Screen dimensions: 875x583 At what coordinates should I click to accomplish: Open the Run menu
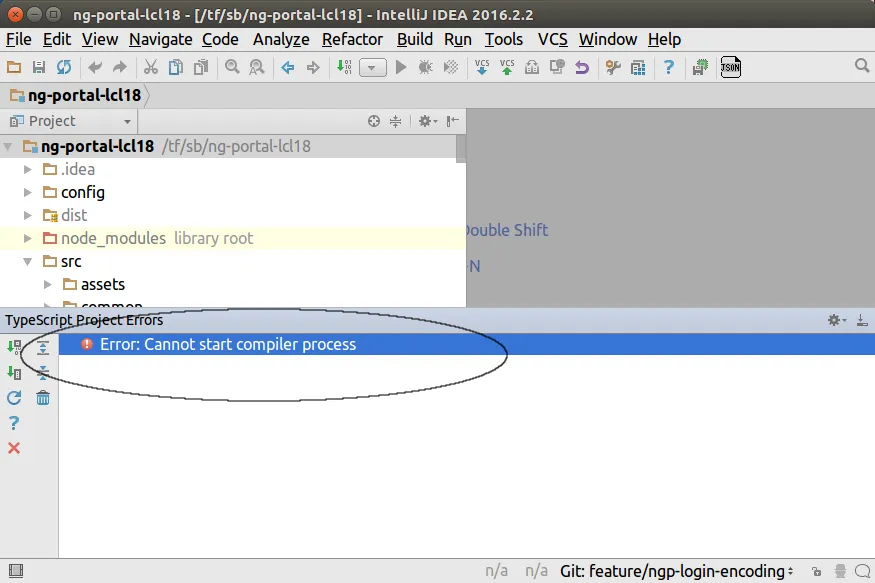pyautogui.click(x=458, y=40)
